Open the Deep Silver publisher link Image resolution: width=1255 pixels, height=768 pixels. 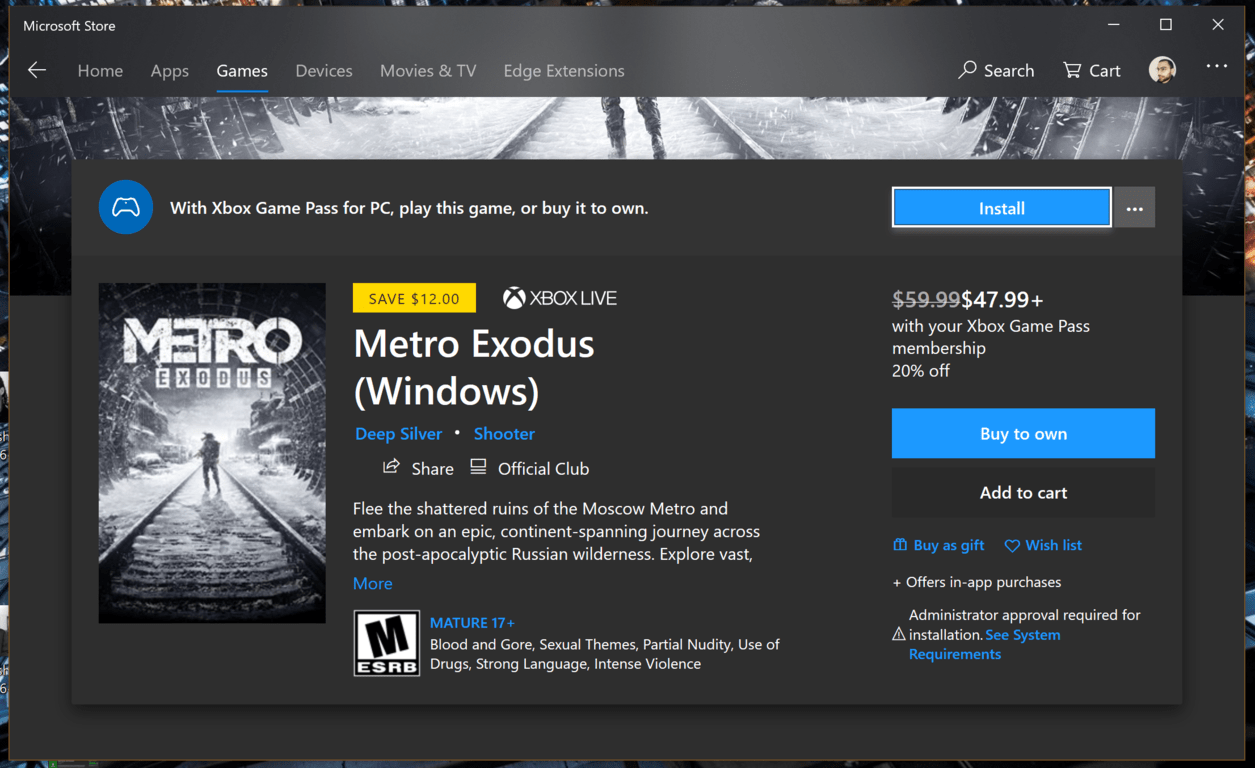point(398,434)
